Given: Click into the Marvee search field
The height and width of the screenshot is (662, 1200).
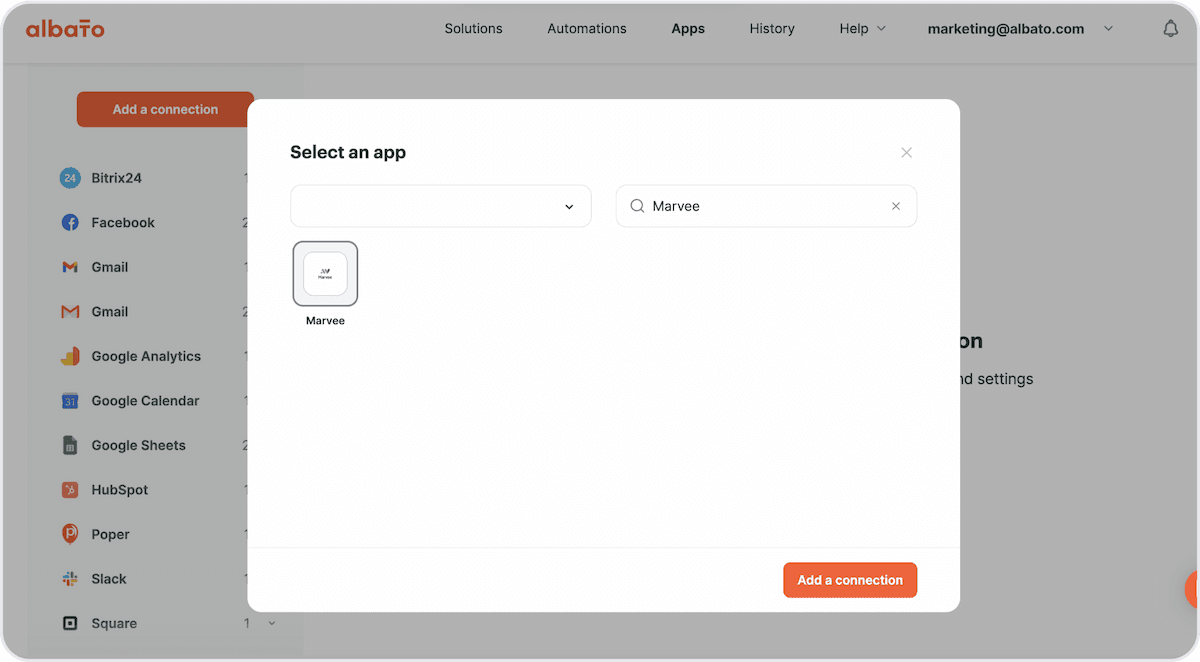Looking at the screenshot, I should (x=766, y=206).
